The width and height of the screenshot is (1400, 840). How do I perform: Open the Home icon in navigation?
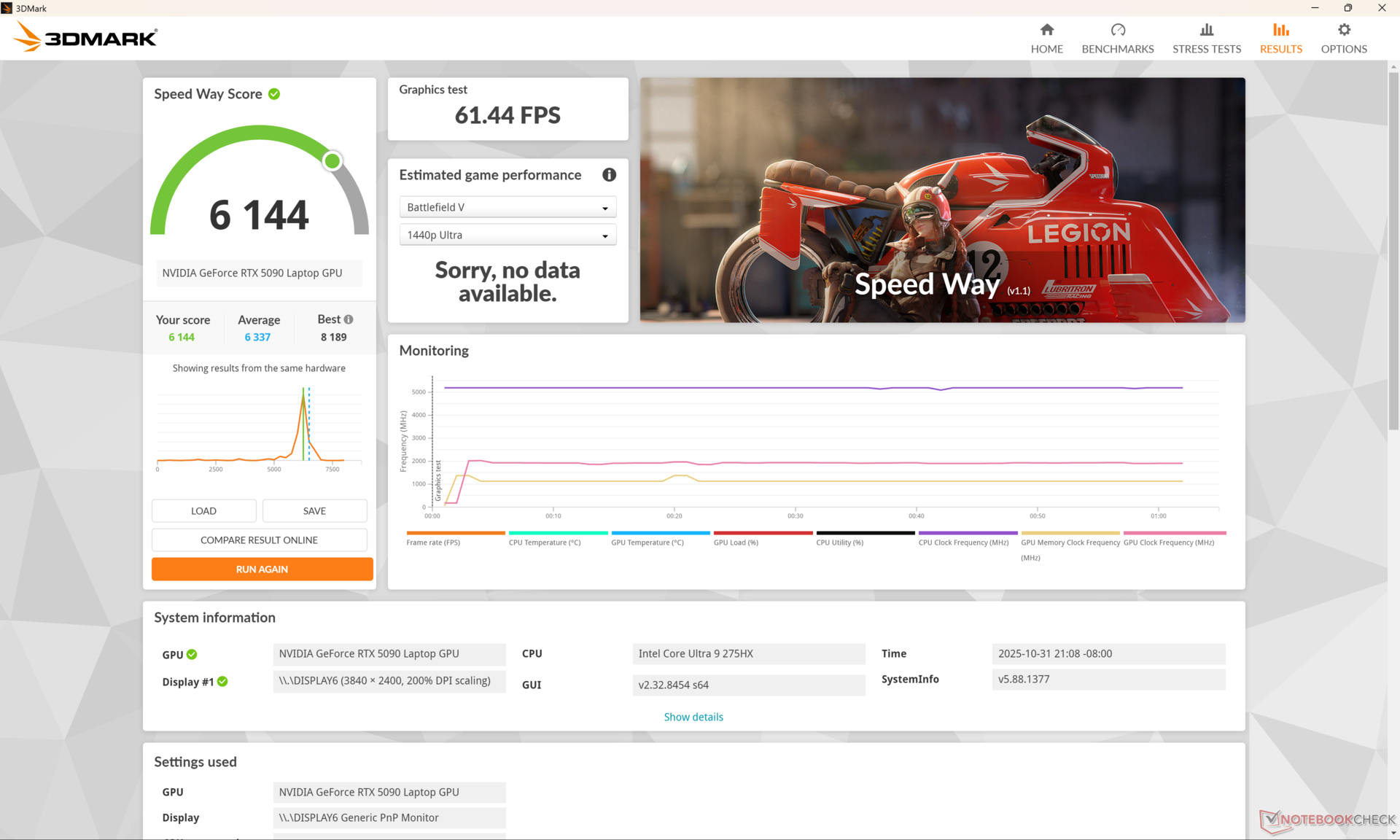1046,30
